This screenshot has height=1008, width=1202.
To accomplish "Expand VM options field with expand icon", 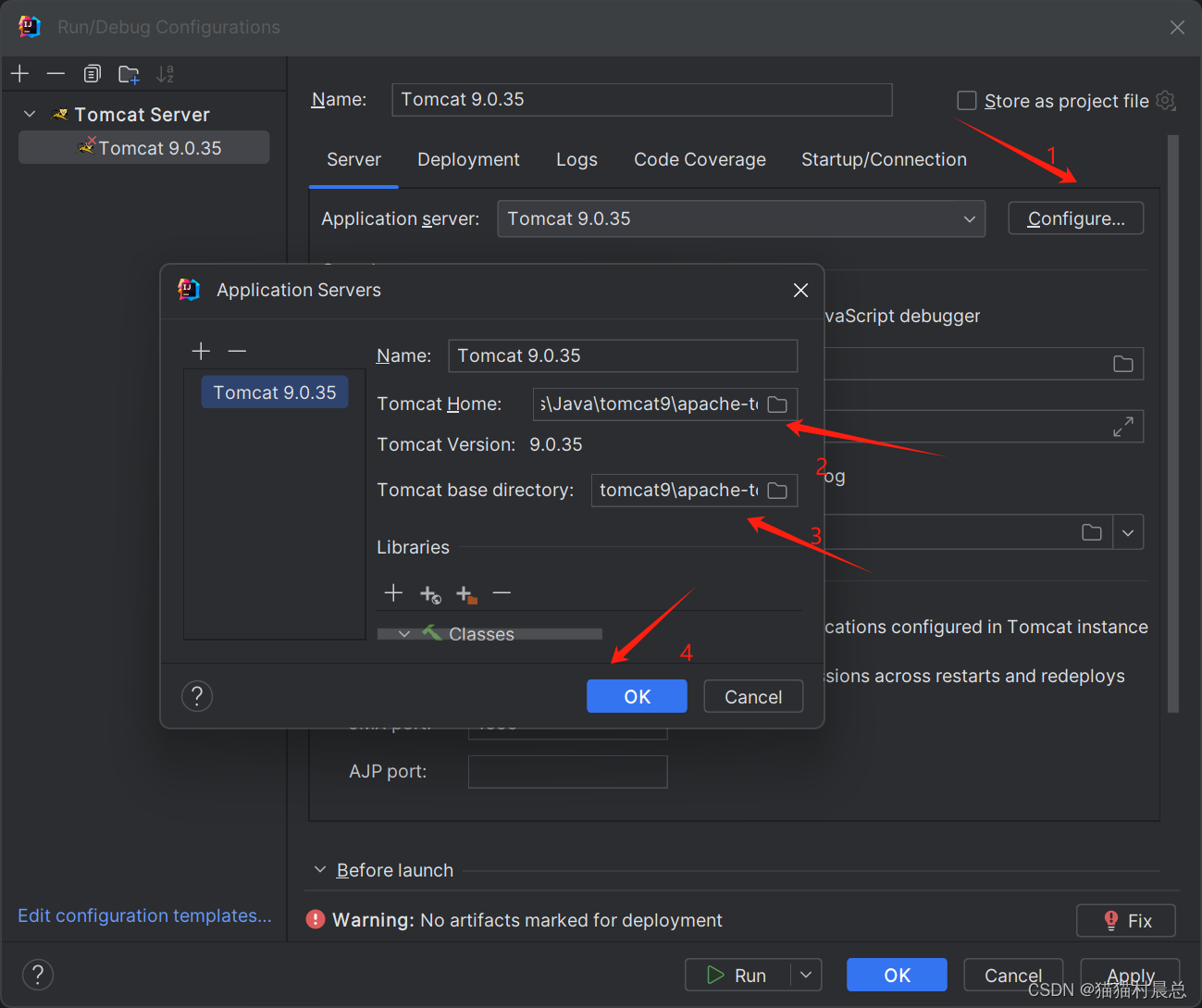I will tap(1123, 427).
